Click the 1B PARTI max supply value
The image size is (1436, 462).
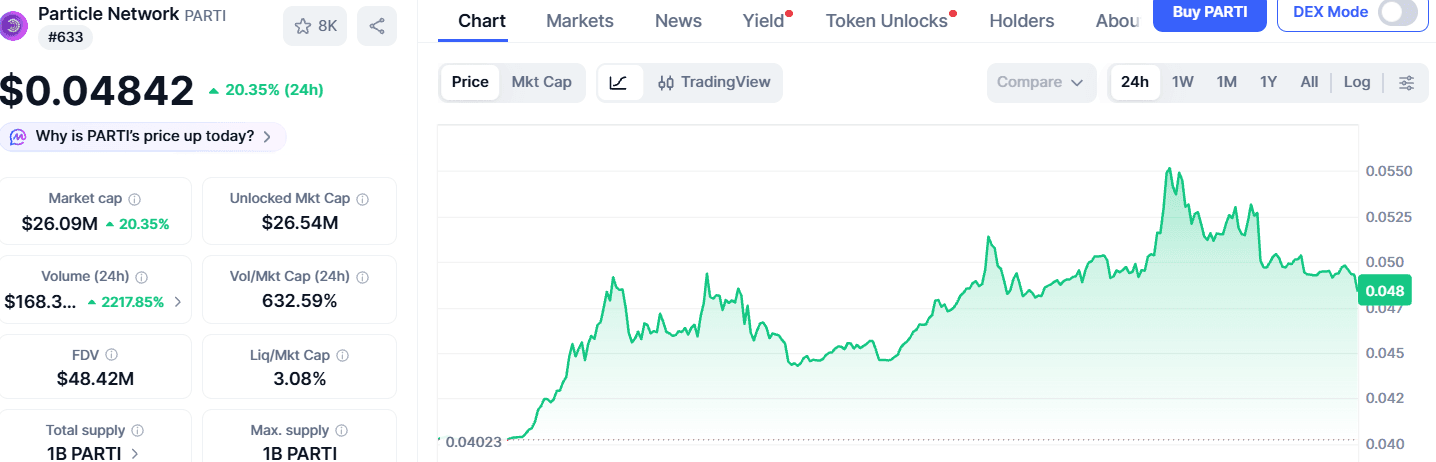pyautogui.click(x=300, y=453)
